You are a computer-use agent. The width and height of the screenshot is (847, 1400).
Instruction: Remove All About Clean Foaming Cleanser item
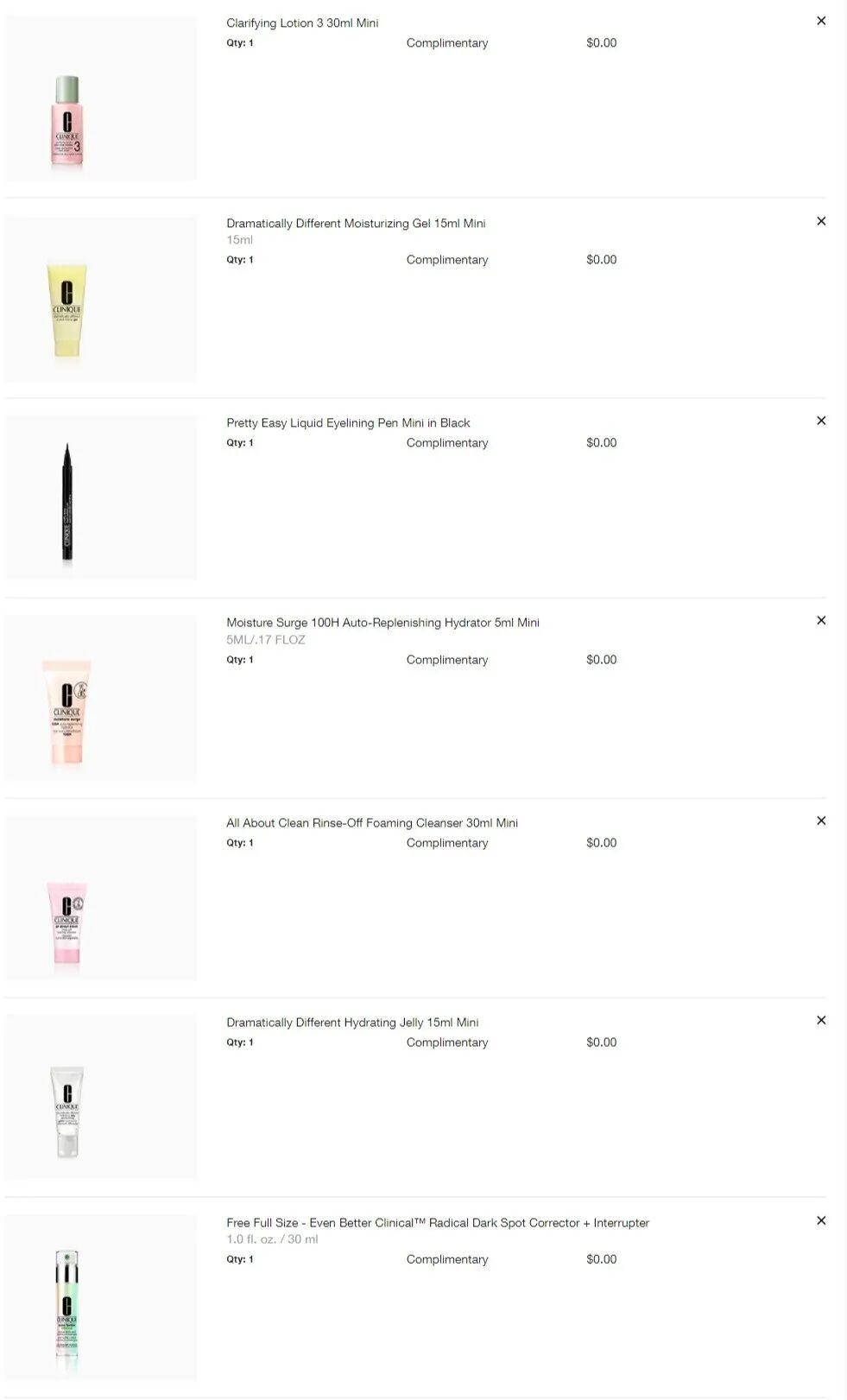coord(821,820)
